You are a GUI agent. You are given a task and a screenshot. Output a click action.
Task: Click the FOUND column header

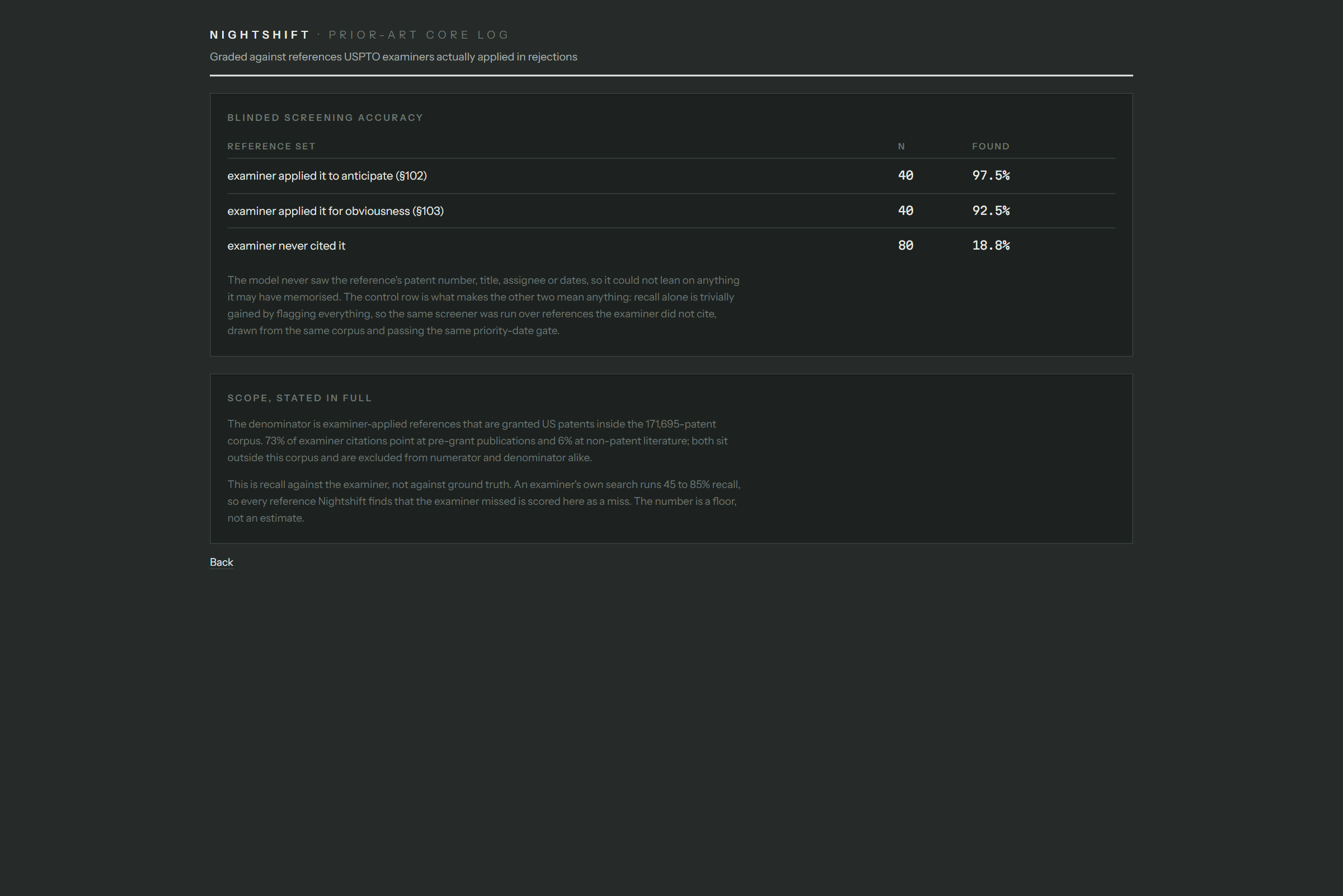[x=990, y=146]
